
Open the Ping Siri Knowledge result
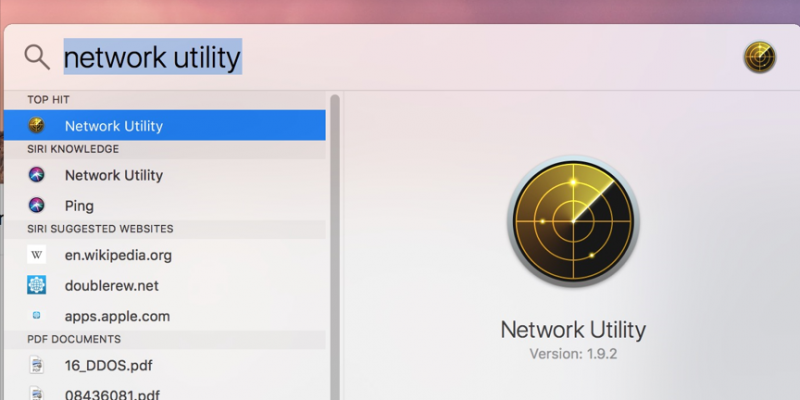coord(165,206)
